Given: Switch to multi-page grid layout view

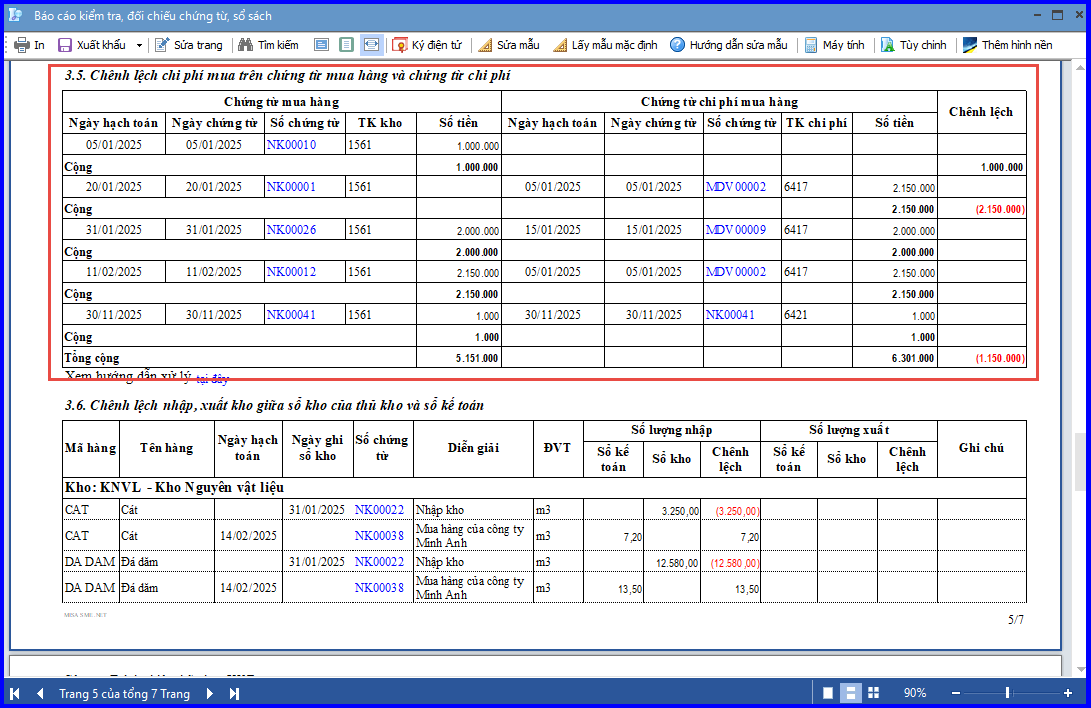Looking at the screenshot, I should tap(873, 693).
